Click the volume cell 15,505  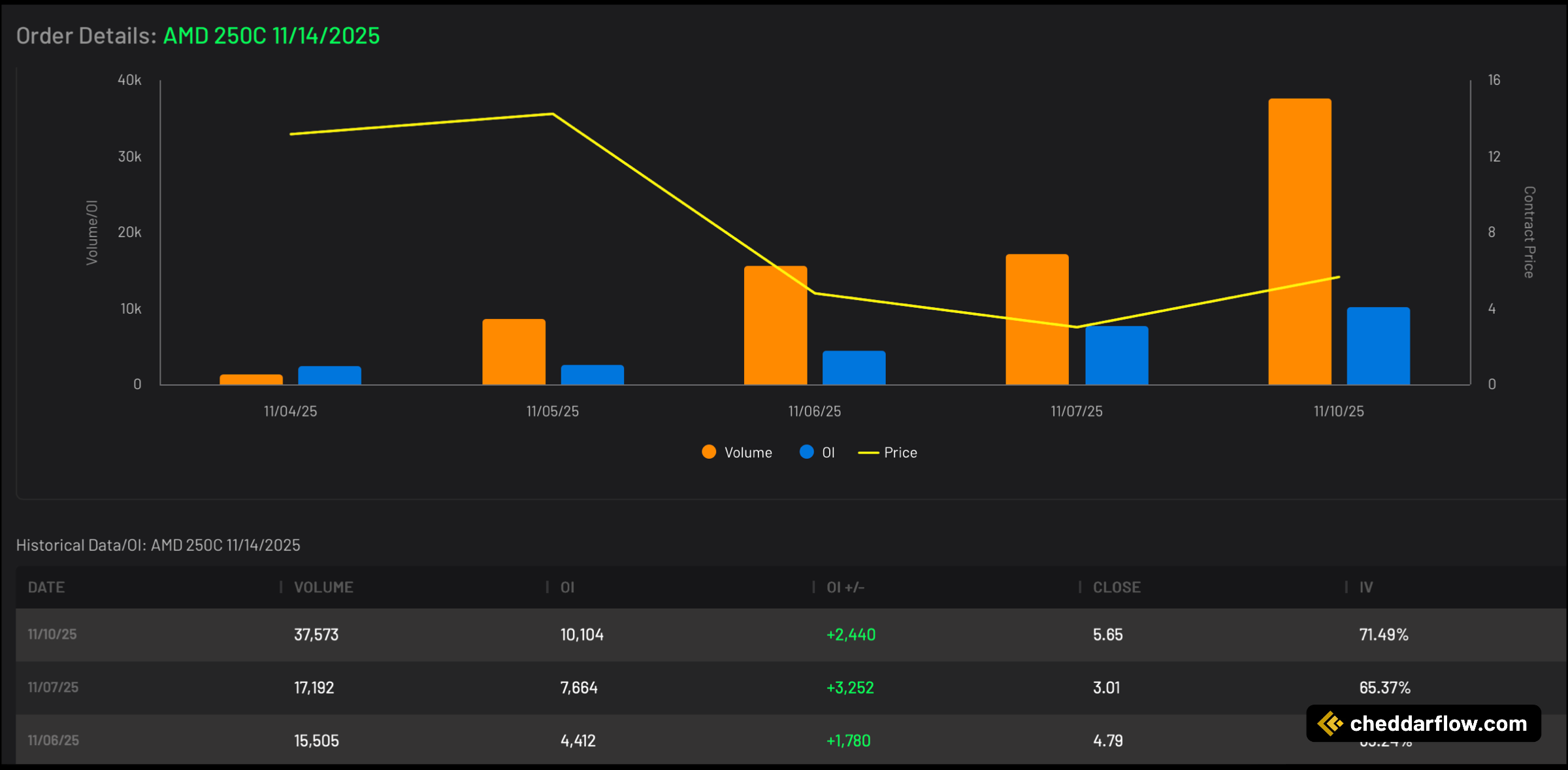(x=316, y=741)
